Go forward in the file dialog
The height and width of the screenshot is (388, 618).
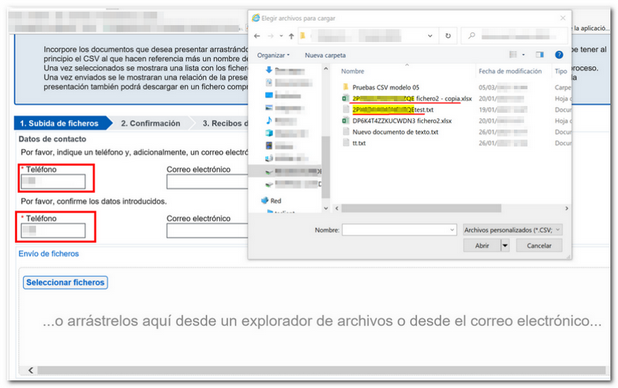[x=270, y=36]
